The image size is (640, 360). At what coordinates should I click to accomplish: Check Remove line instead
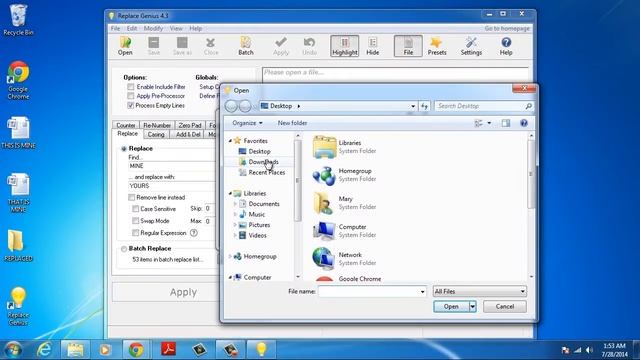(x=131, y=198)
